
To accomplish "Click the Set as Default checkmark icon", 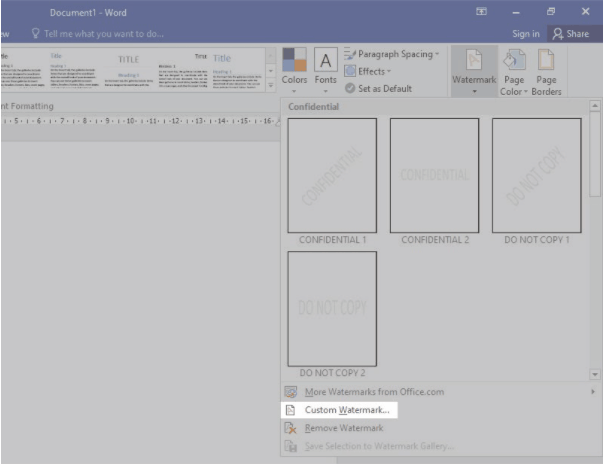I will pos(350,87).
